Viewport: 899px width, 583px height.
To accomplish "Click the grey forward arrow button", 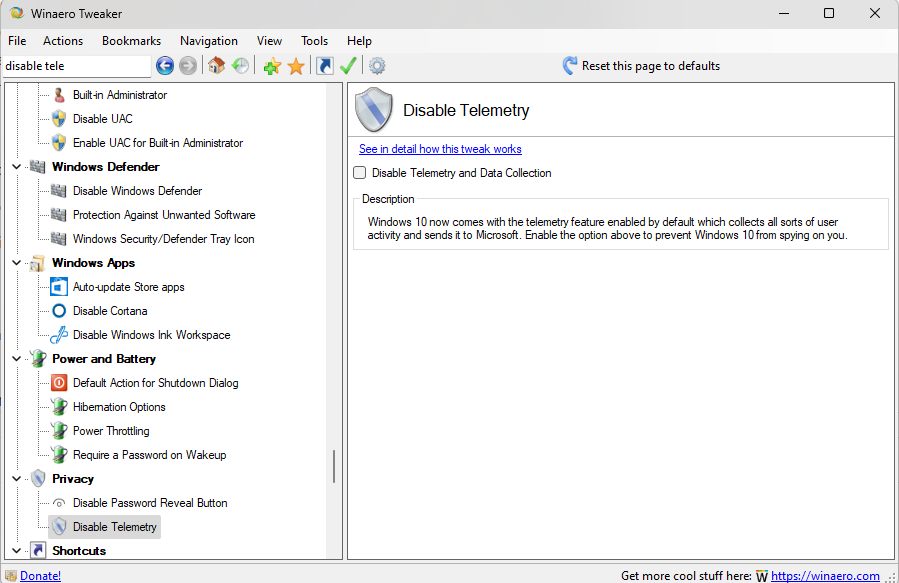I will tap(187, 66).
